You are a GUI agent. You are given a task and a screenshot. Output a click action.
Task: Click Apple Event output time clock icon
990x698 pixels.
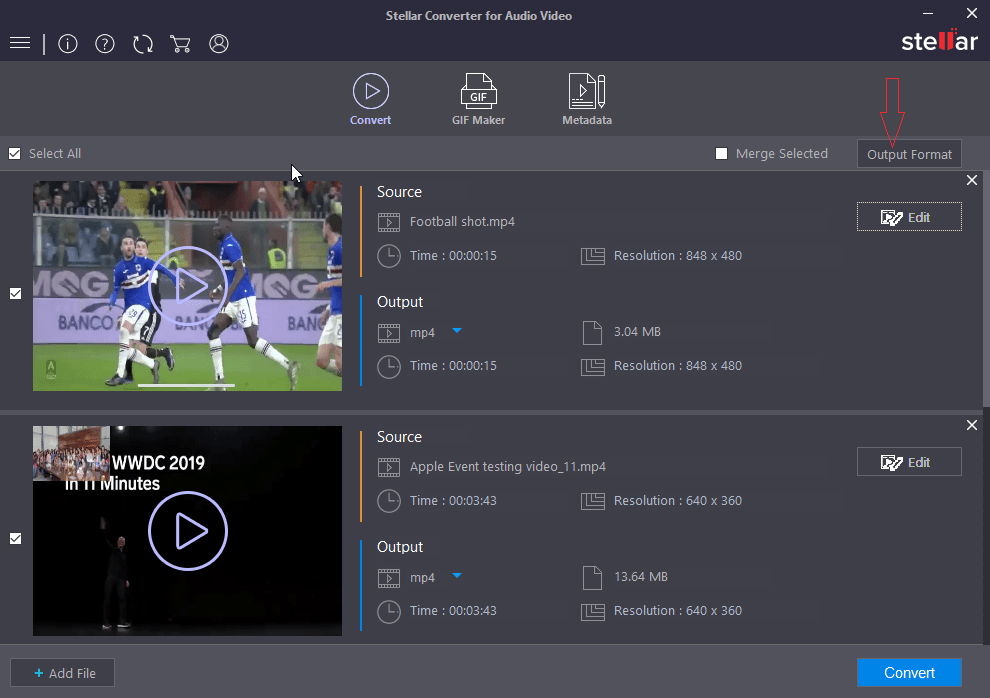389,612
